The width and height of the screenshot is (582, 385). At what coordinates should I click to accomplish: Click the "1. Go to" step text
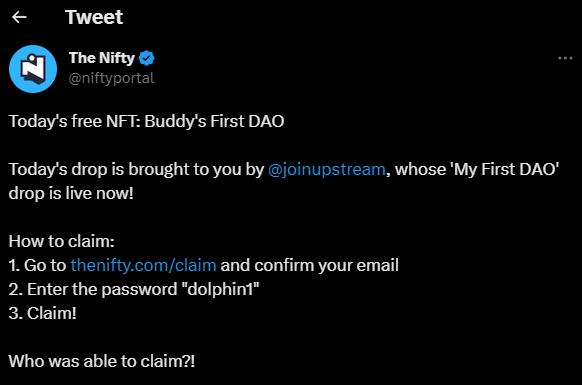37,265
